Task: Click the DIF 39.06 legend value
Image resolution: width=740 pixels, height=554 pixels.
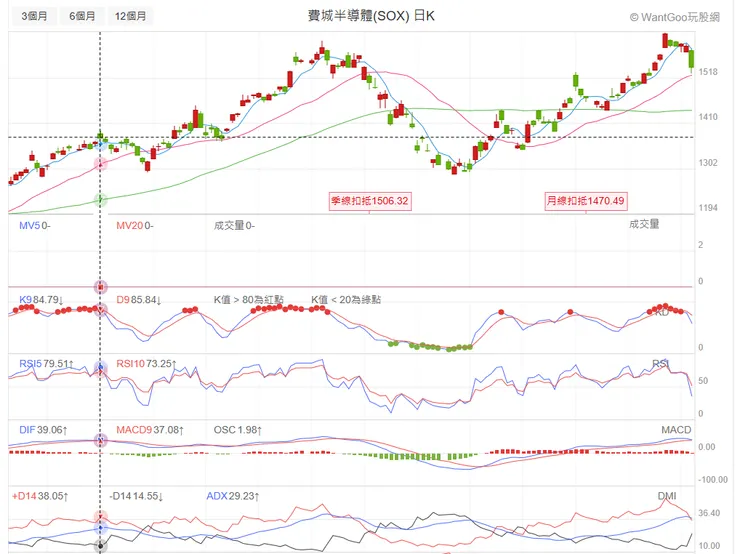Action: pos(43,430)
